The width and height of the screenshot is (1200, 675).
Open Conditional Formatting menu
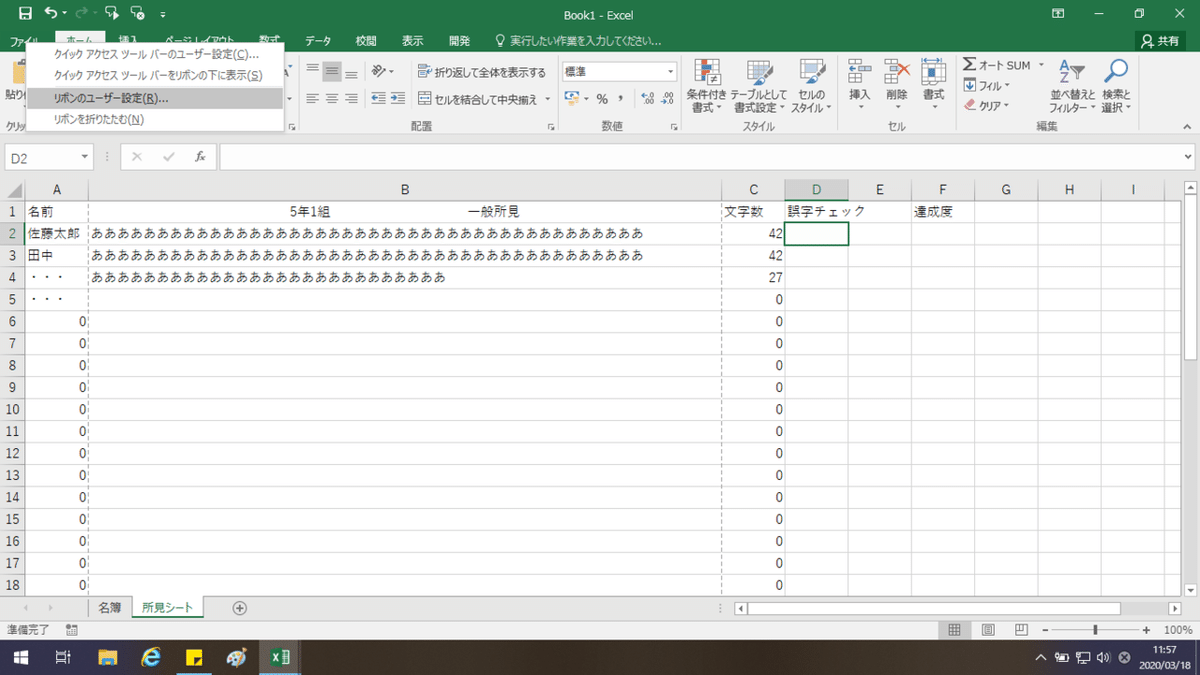coord(707,84)
